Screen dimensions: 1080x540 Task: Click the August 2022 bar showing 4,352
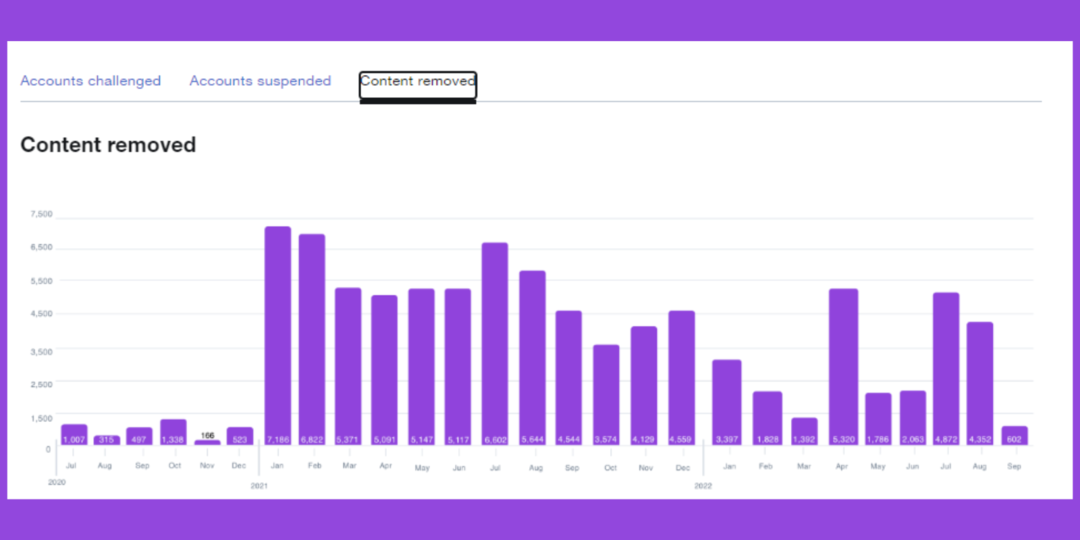pos(980,383)
